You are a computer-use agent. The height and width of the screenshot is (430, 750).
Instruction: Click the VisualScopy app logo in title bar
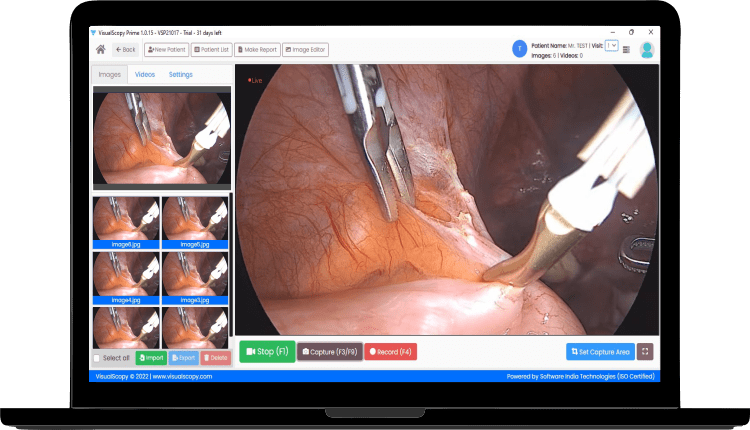(93, 33)
